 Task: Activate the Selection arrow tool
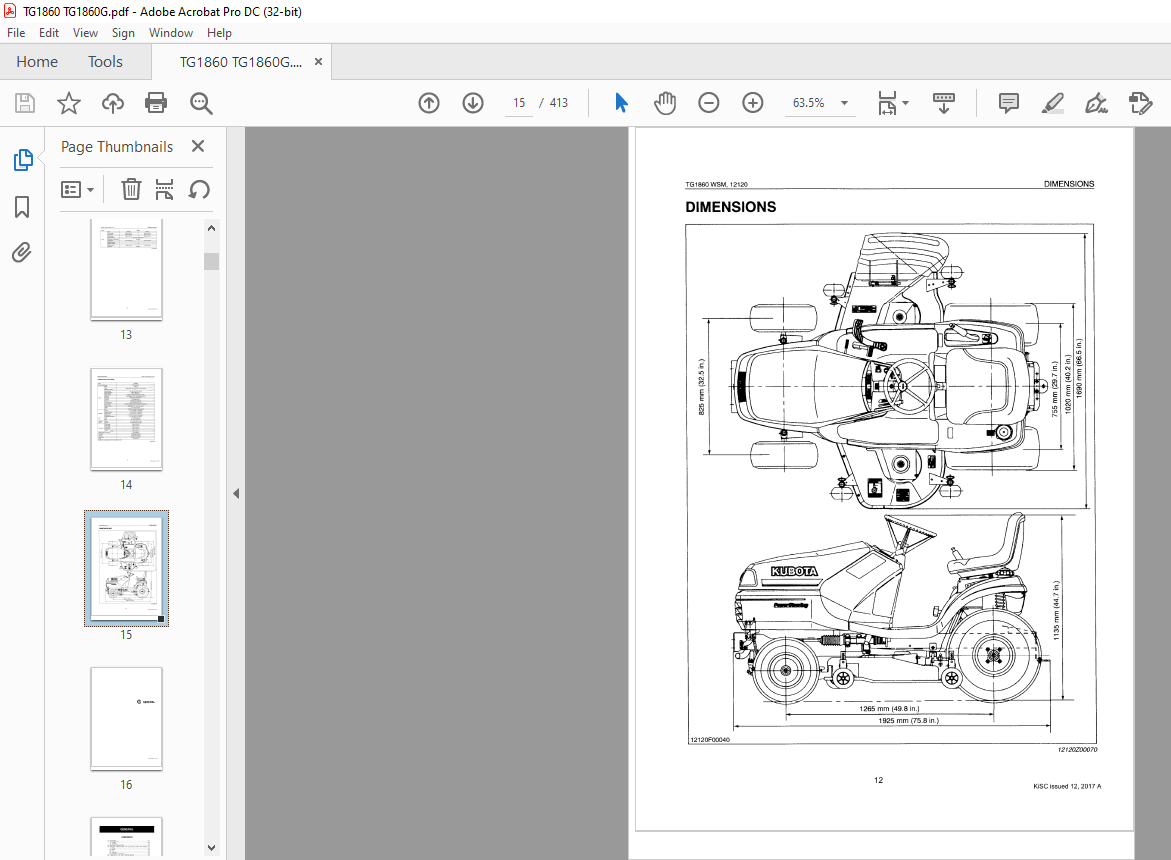pyautogui.click(x=621, y=103)
